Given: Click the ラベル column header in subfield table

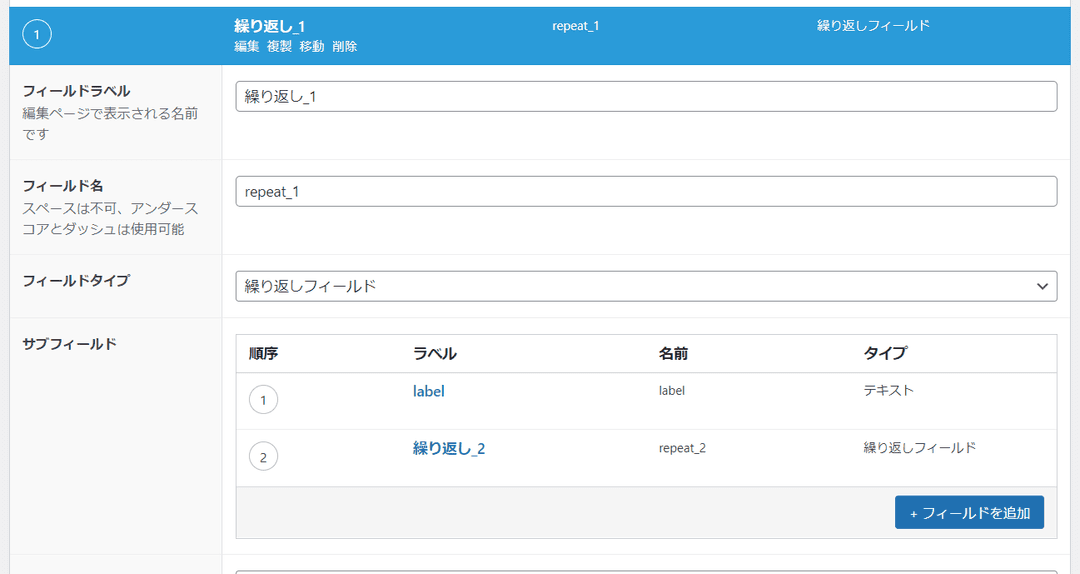Looking at the screenshot, I should coord(434,354).
